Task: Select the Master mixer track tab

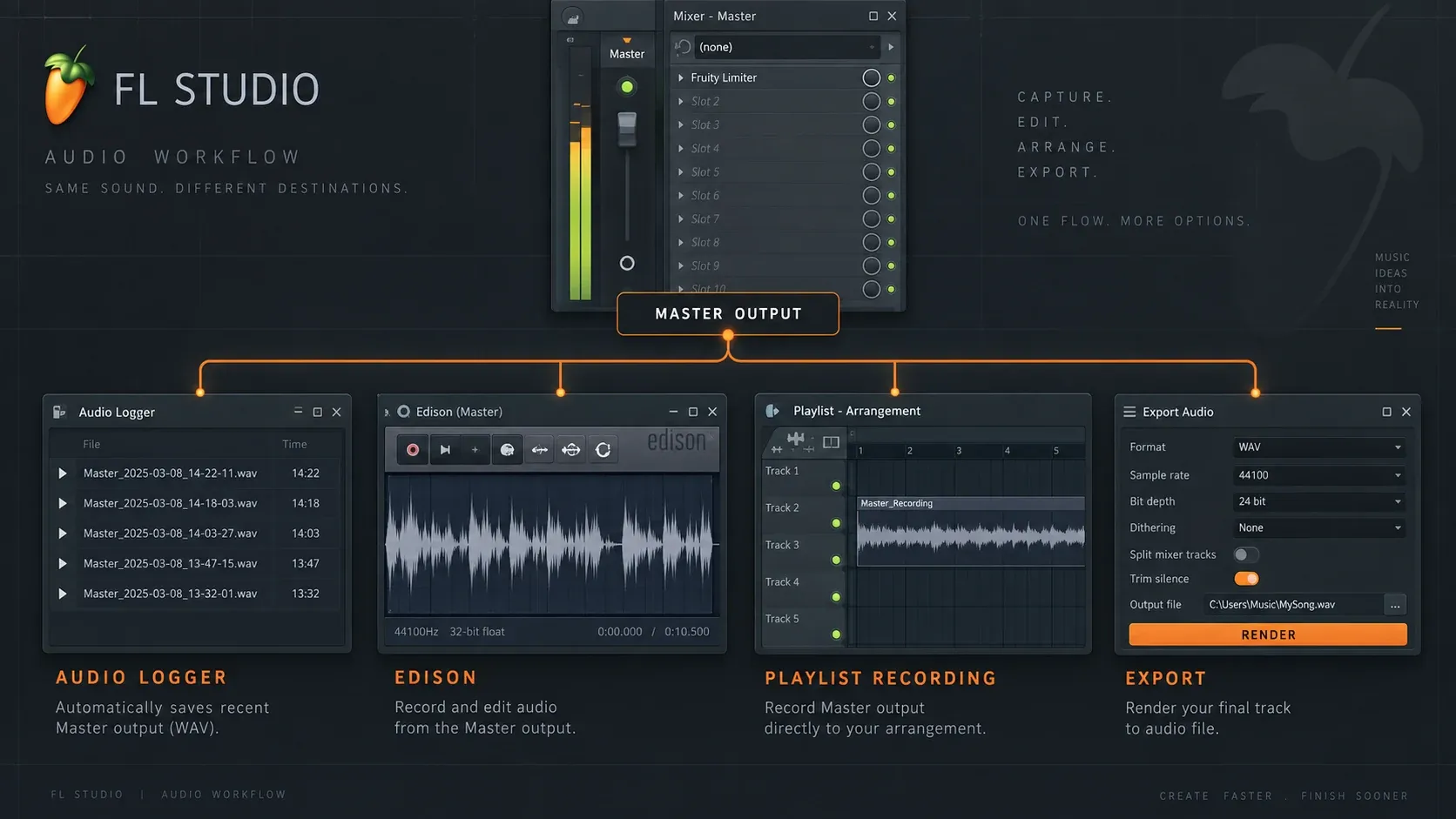Action: click(x=627, y=49)
